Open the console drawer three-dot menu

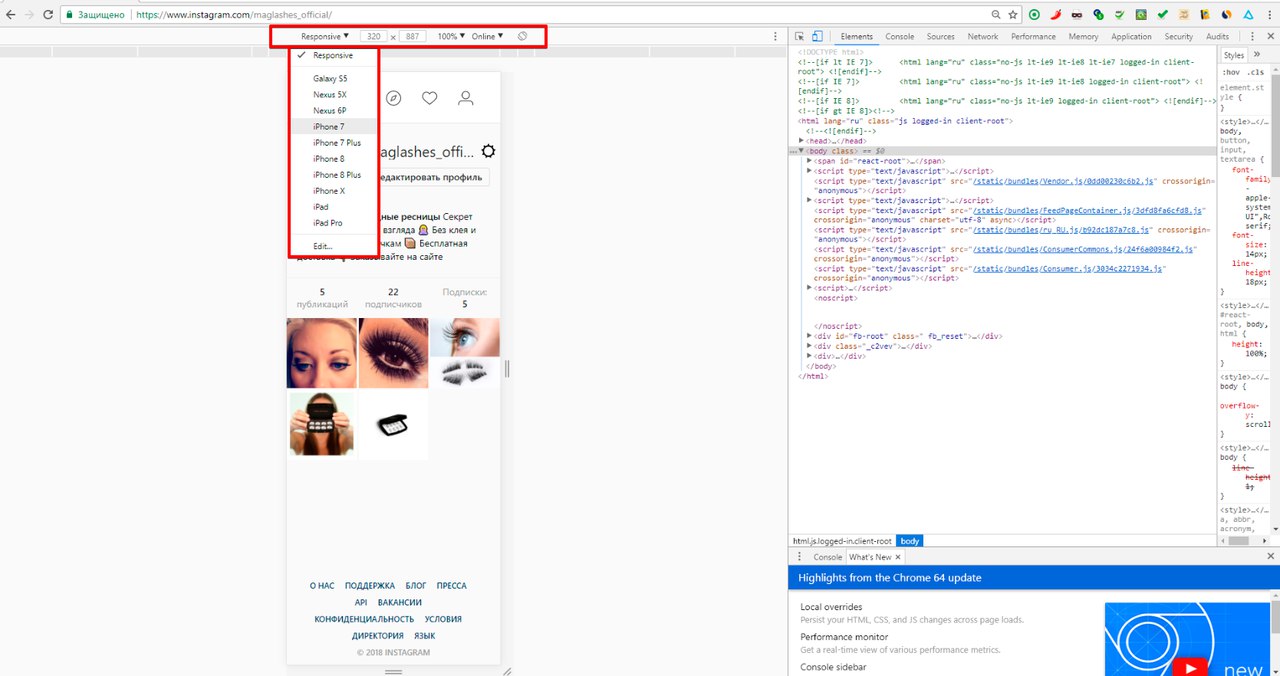coord(799,557)
